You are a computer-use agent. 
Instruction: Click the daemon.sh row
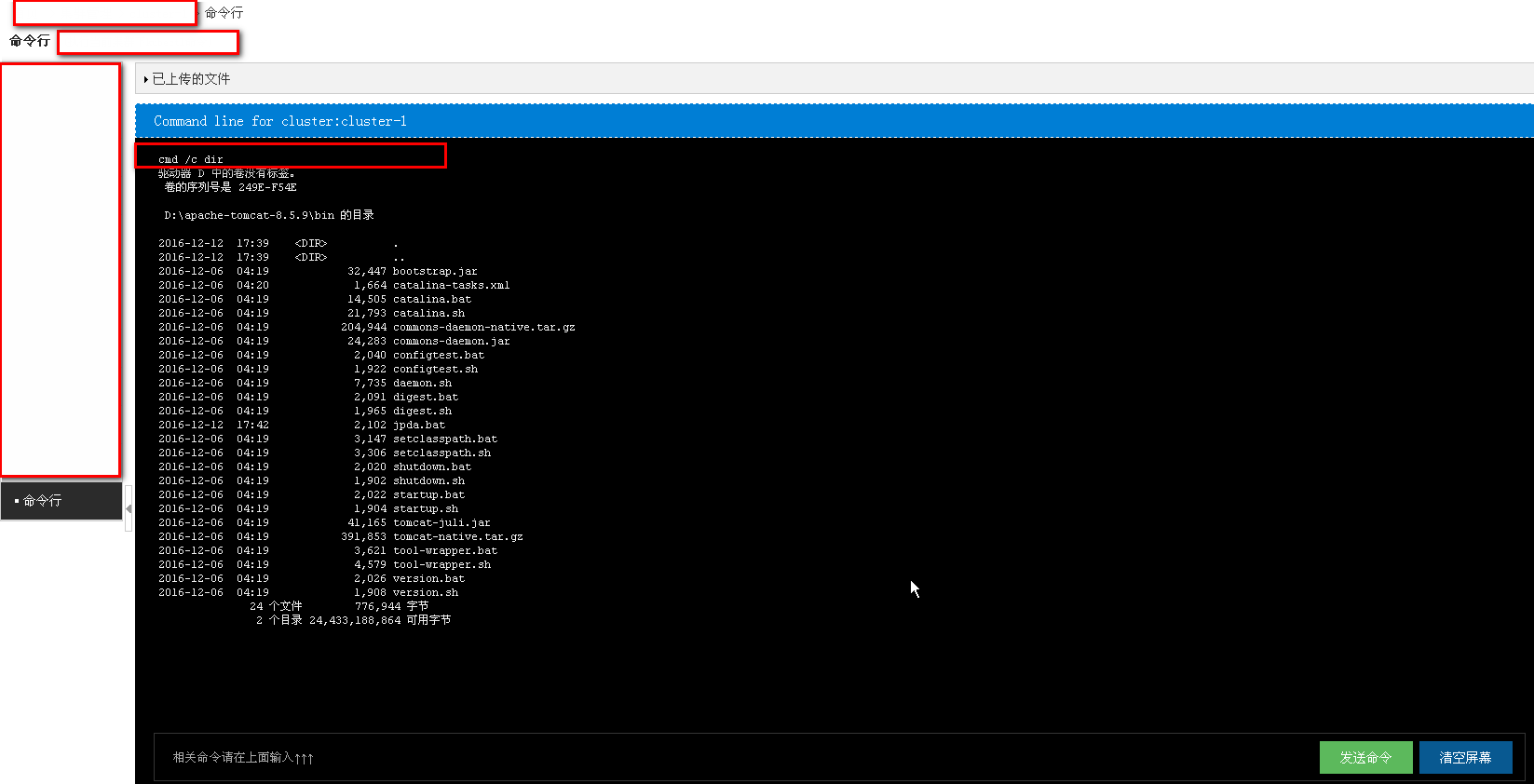point(305,383)
